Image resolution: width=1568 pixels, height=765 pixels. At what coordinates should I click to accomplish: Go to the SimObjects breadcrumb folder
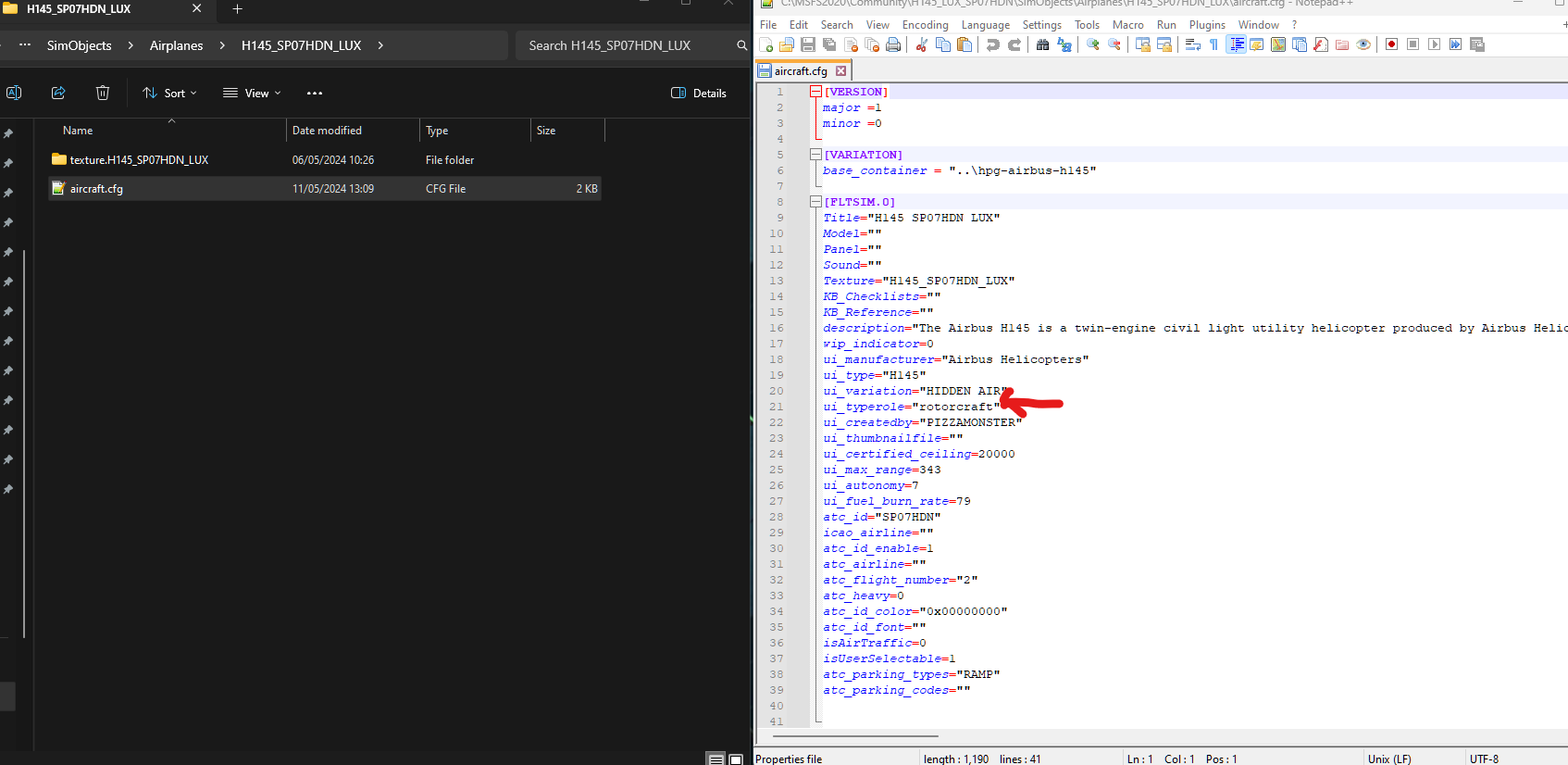coord(80,45)
